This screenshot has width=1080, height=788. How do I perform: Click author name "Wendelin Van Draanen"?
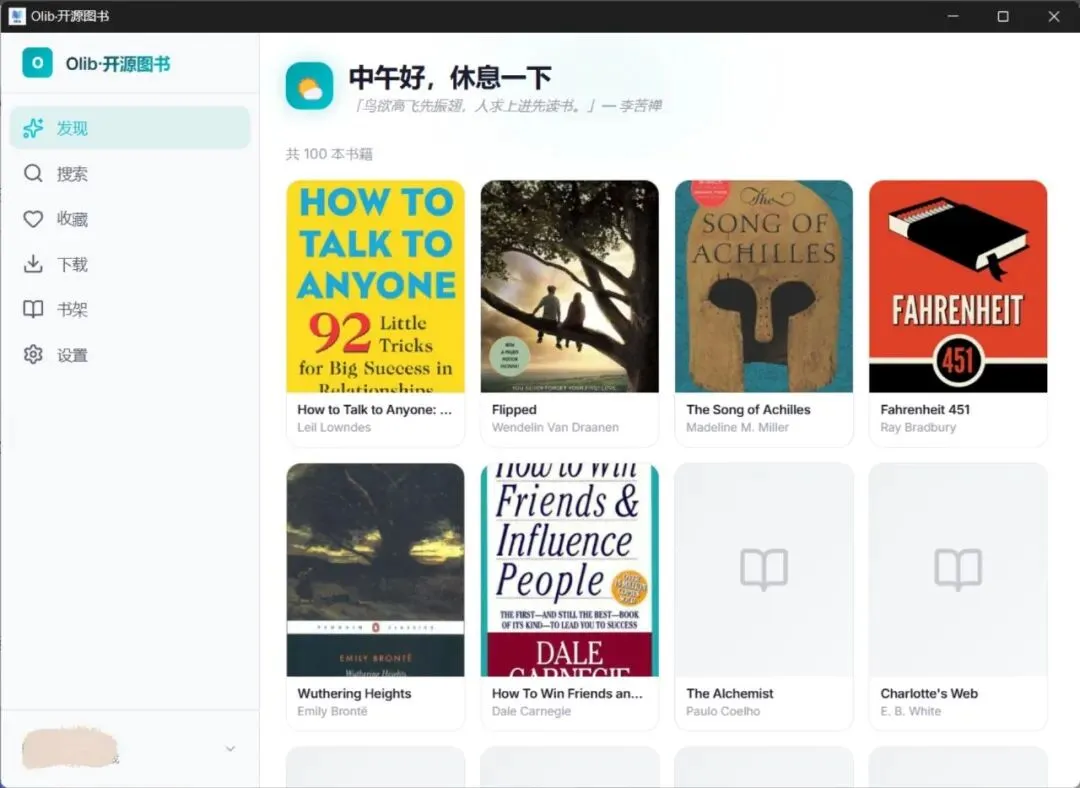coord(555,427)
